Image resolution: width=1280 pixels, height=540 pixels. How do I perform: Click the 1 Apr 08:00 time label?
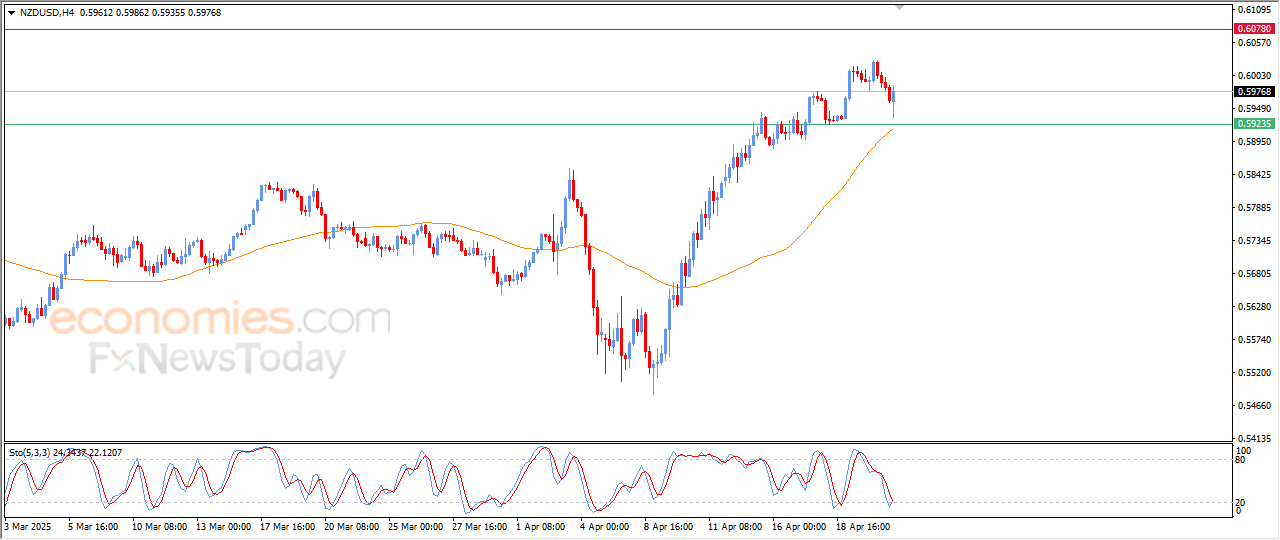539,526
